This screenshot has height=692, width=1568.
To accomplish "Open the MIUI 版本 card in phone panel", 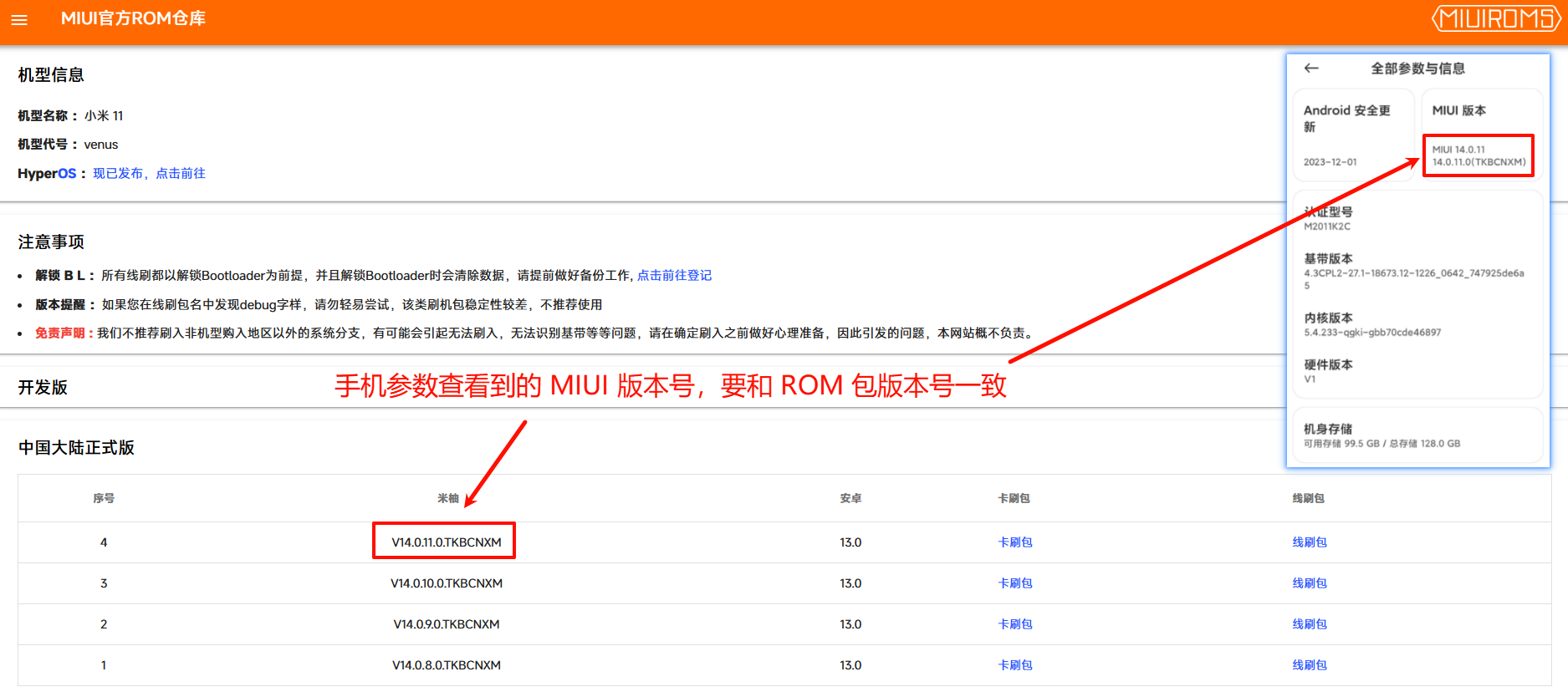I will coord(1482,135).
